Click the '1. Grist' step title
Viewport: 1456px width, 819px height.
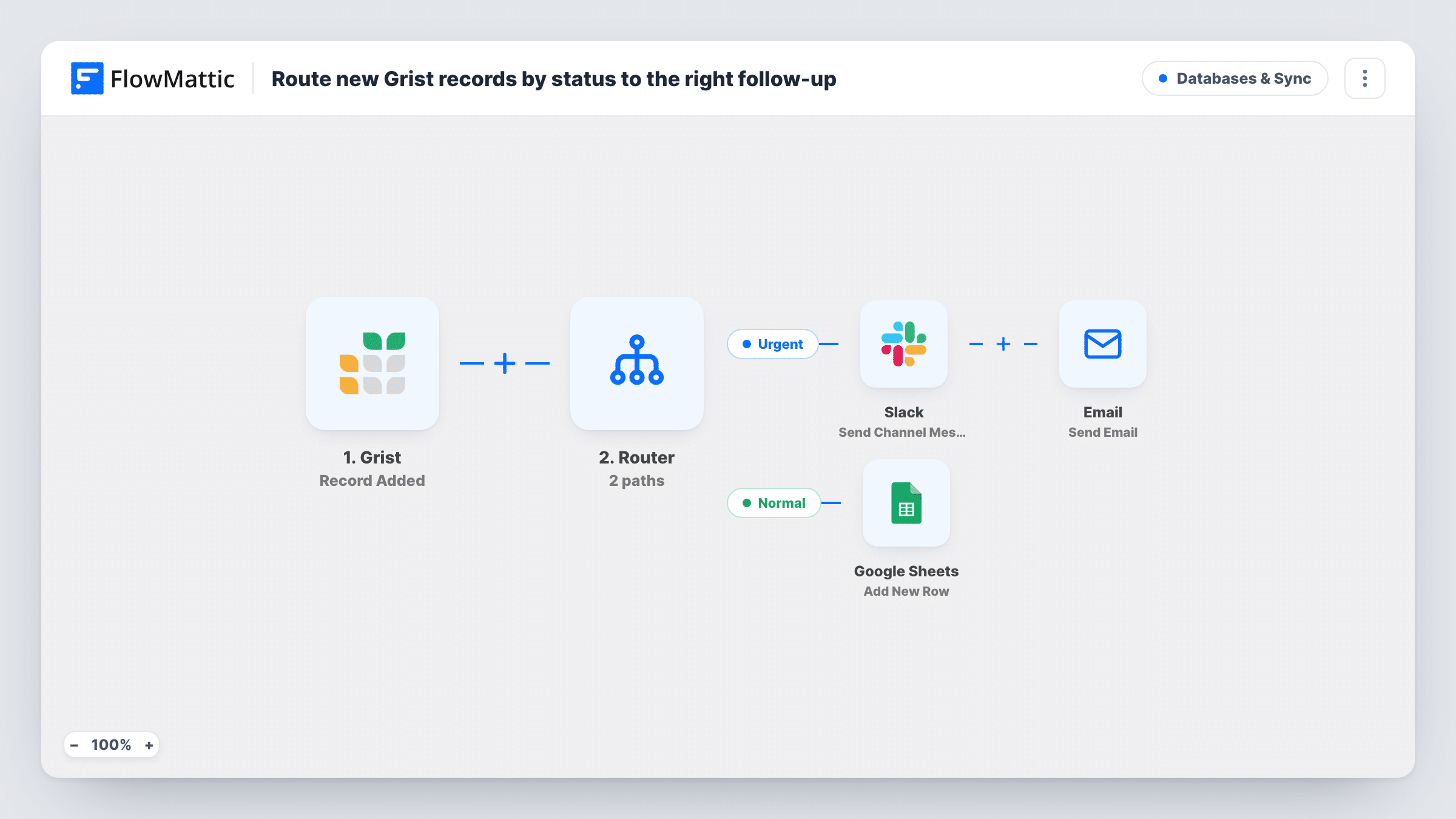pyautogui.click(x=372, y=457)
